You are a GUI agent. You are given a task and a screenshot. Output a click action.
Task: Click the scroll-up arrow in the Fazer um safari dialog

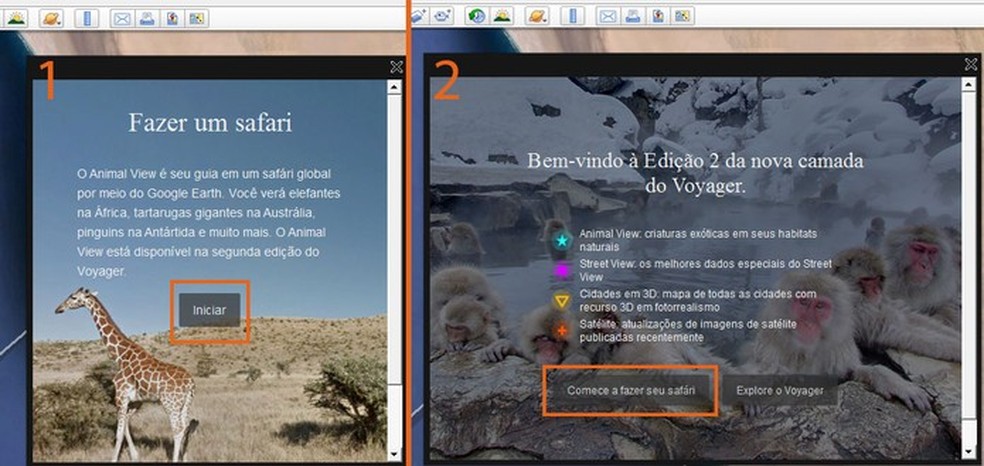(x=394, y=87)
